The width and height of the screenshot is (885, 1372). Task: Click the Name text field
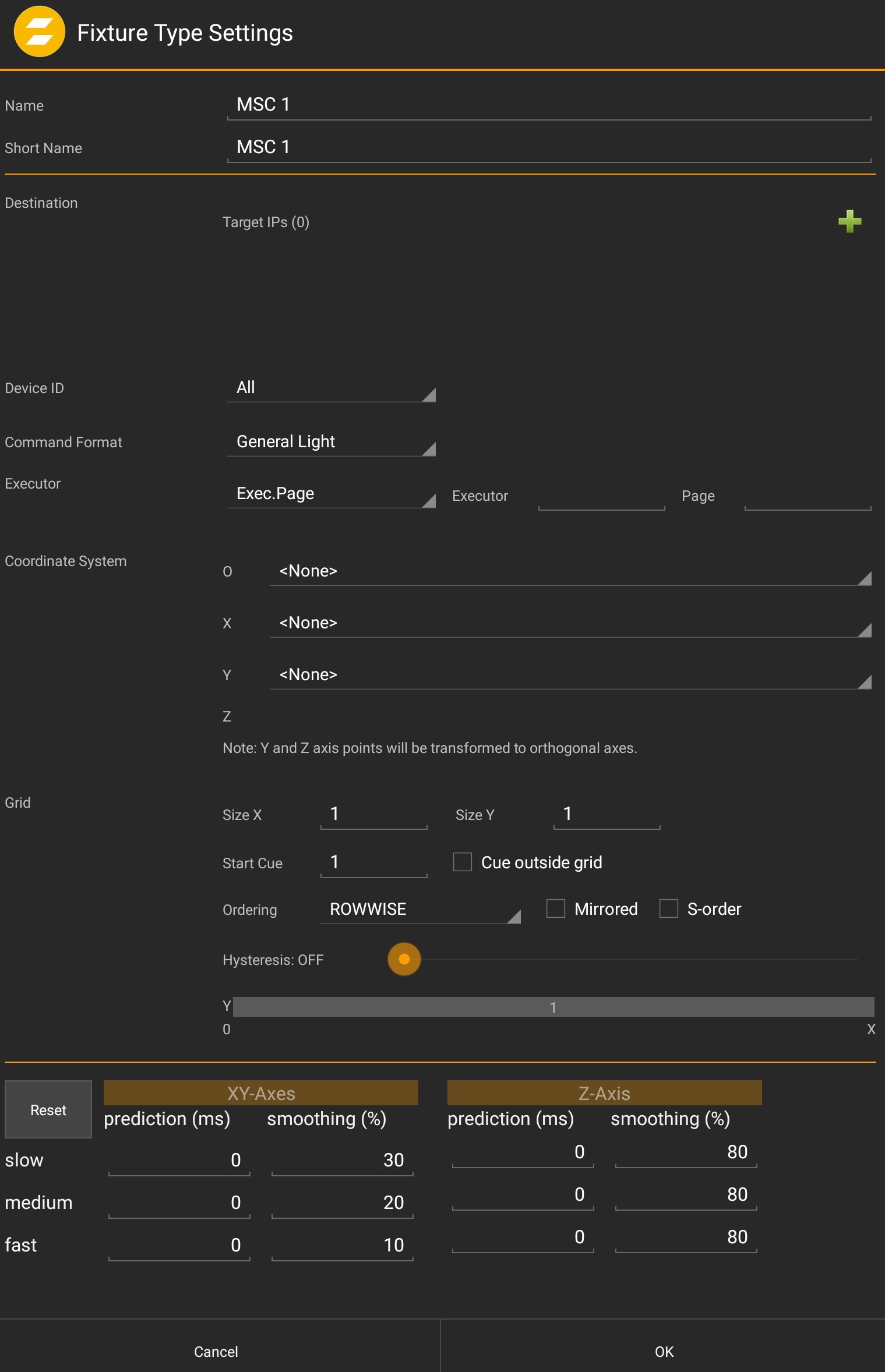(548, 105)
